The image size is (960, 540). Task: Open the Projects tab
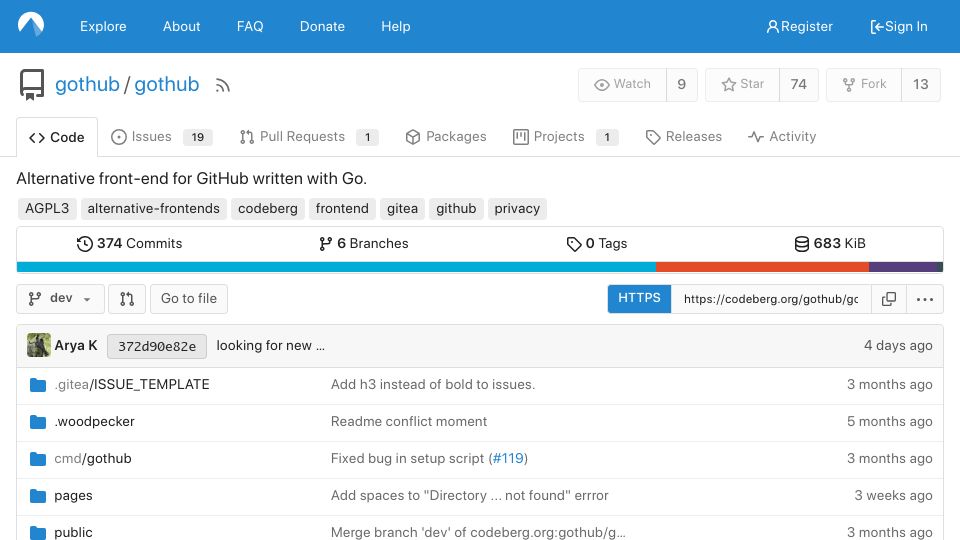[566, 137]
